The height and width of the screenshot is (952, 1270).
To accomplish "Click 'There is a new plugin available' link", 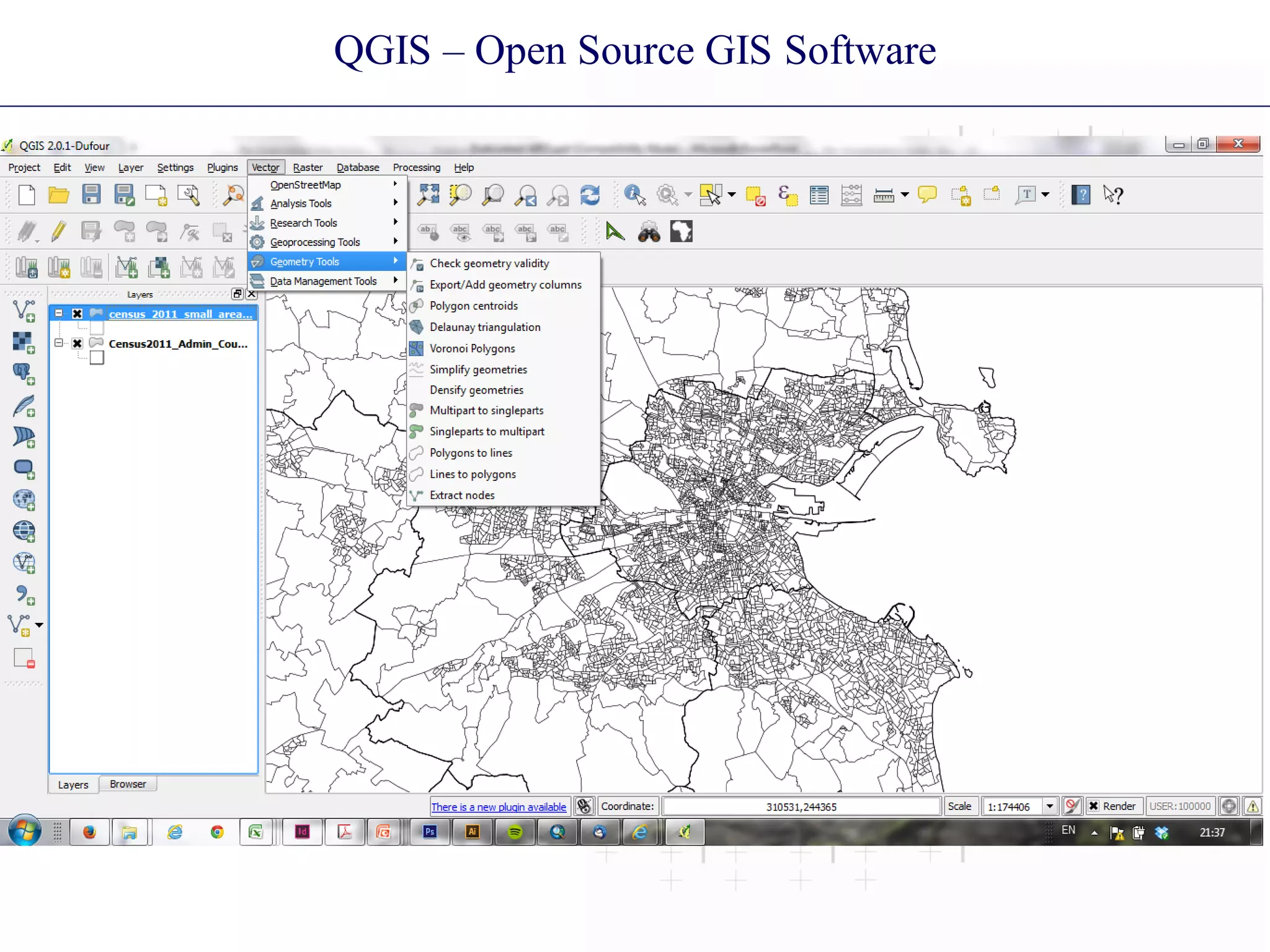I will [x=499, y=806].
